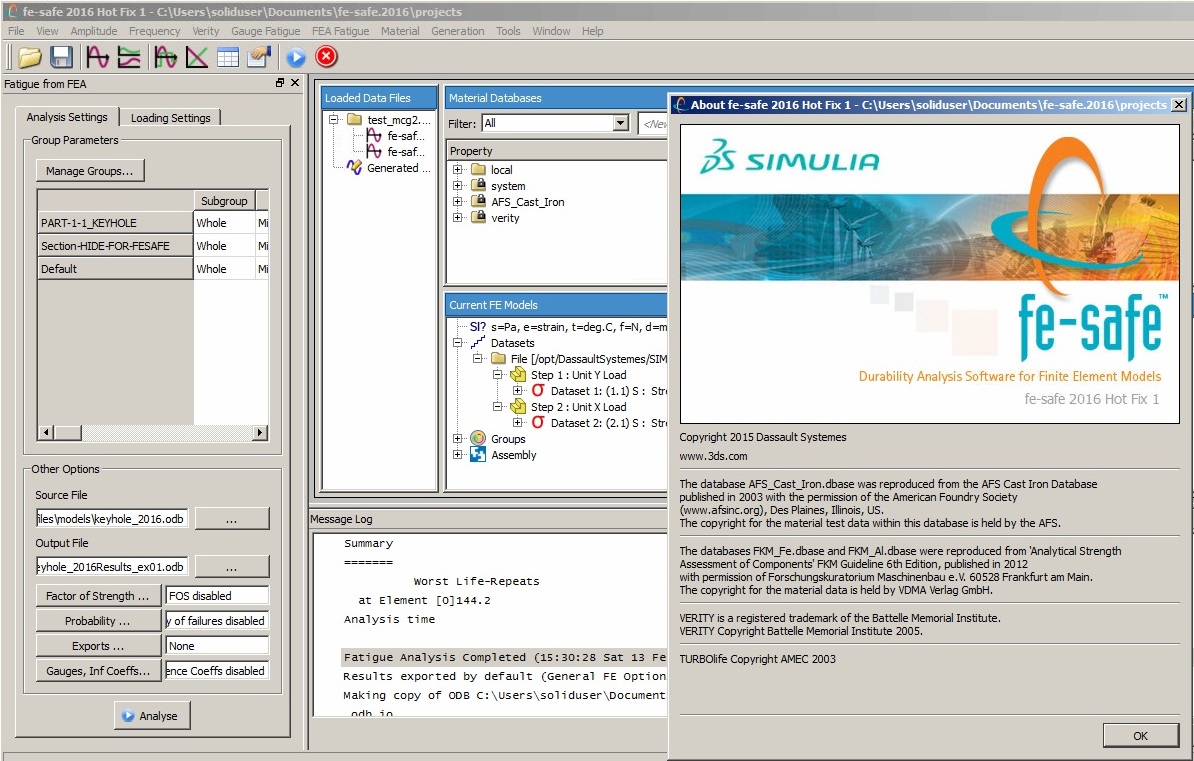The height and width of the screenshot is (761, 1194).
Task: Click the Groups colored circle icon
Action: pyautogui.click(x=478, y=439)
